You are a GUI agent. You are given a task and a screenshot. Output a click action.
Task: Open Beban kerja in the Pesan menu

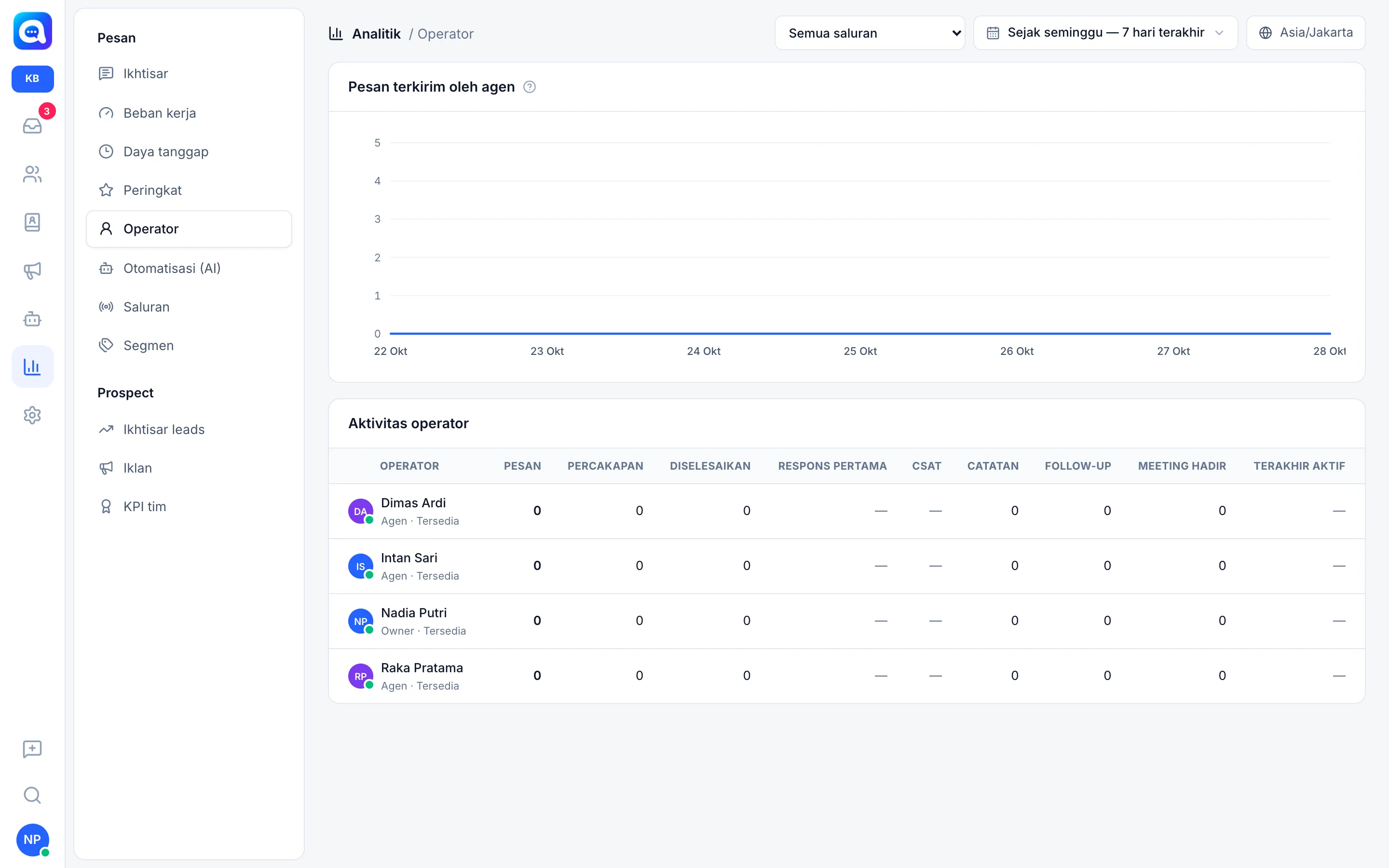pos(189,113)
